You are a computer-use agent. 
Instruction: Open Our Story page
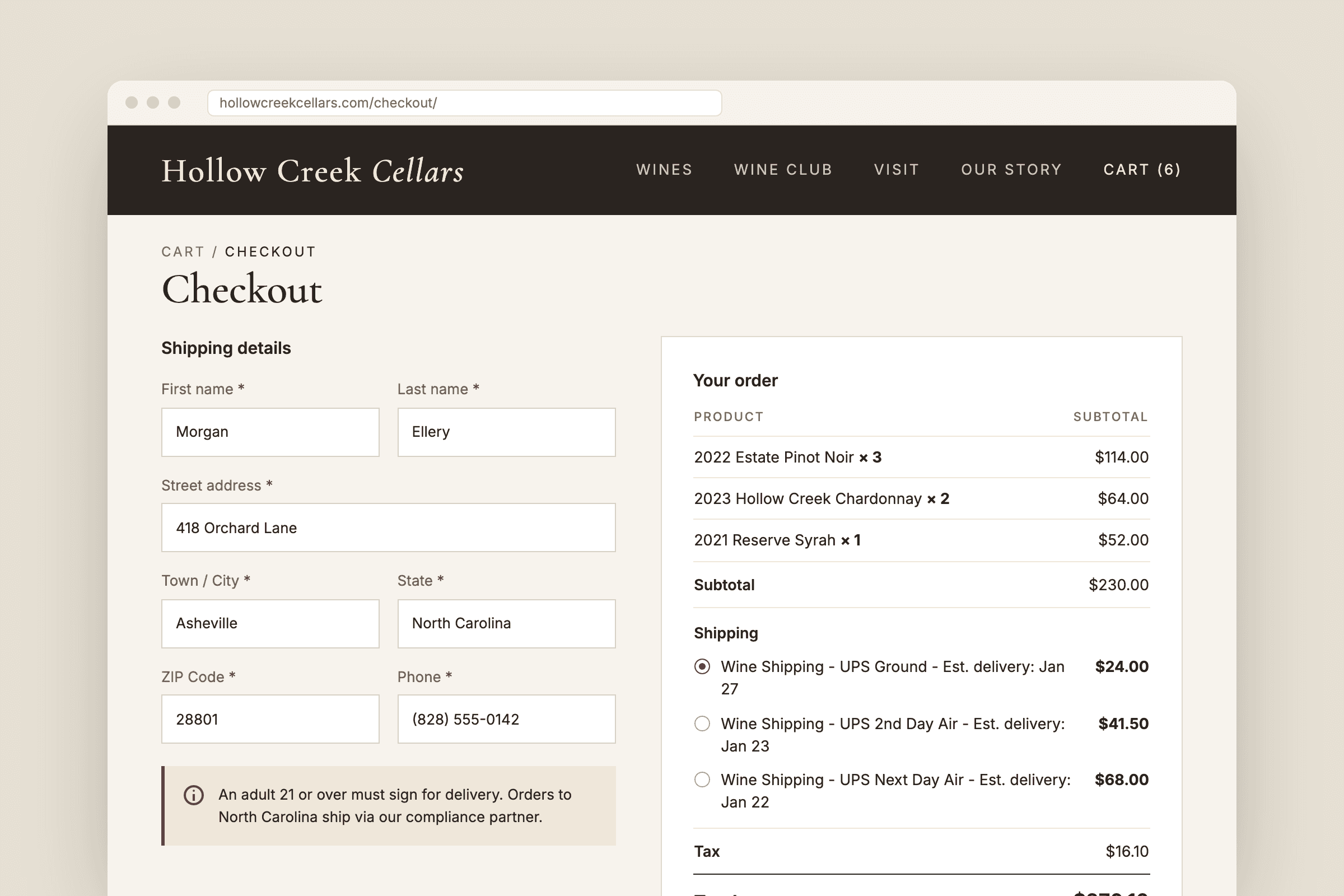pyautogui.click(x=1011, y=170)
